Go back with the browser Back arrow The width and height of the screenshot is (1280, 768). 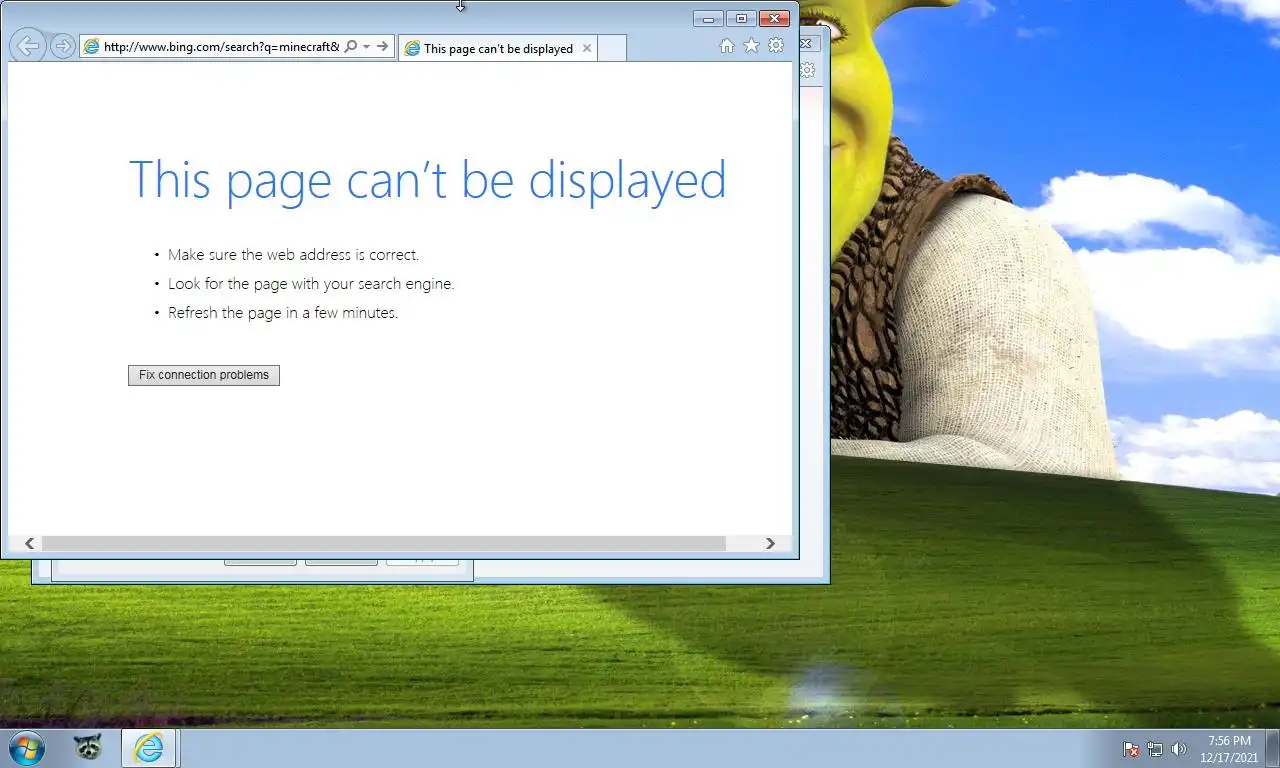[28, 45]
